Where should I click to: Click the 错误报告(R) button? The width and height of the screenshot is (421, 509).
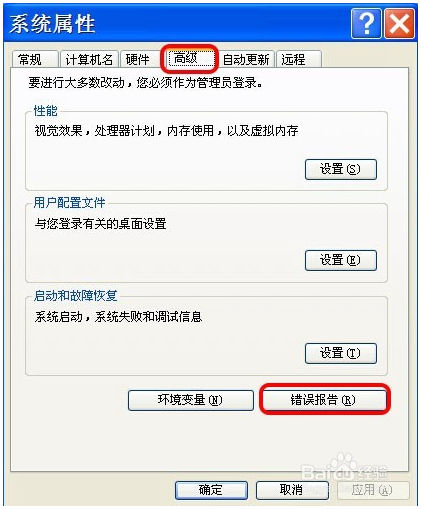coord(324,400)
